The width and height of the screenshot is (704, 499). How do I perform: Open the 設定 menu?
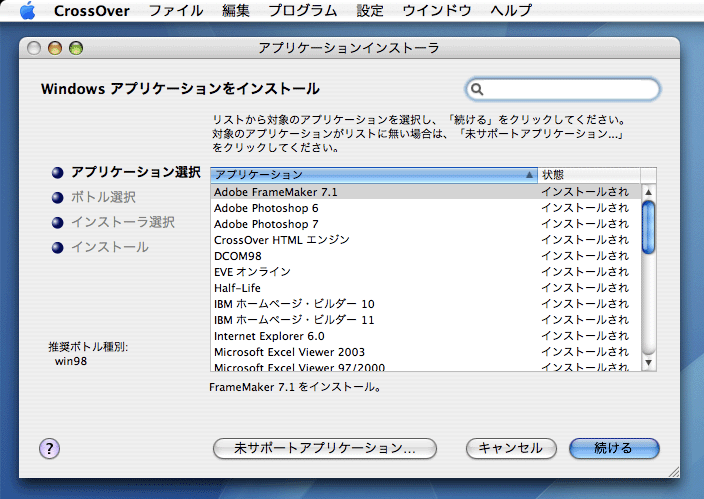(x=370, y=10)
